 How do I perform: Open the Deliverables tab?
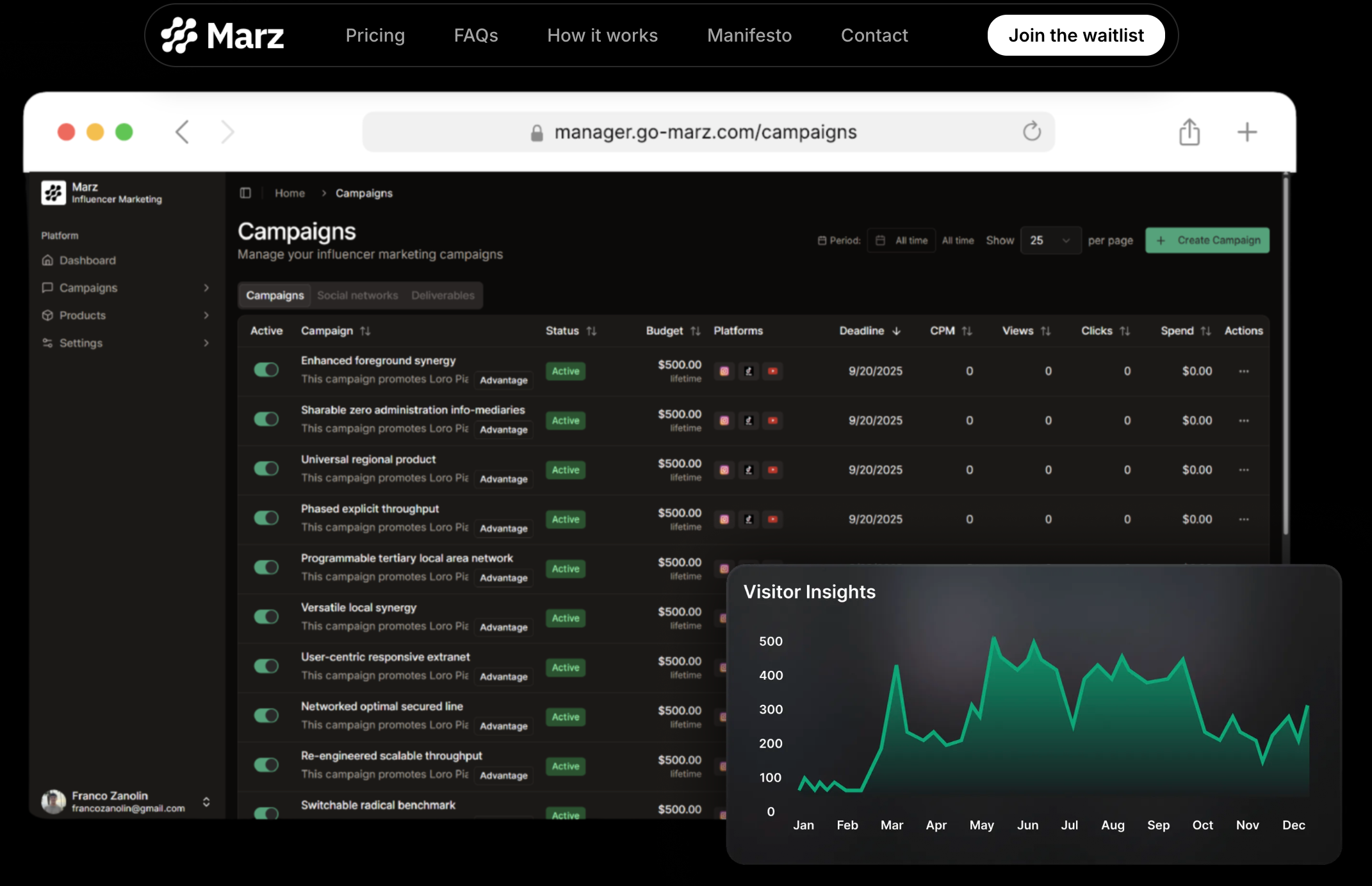click(443, 295)
